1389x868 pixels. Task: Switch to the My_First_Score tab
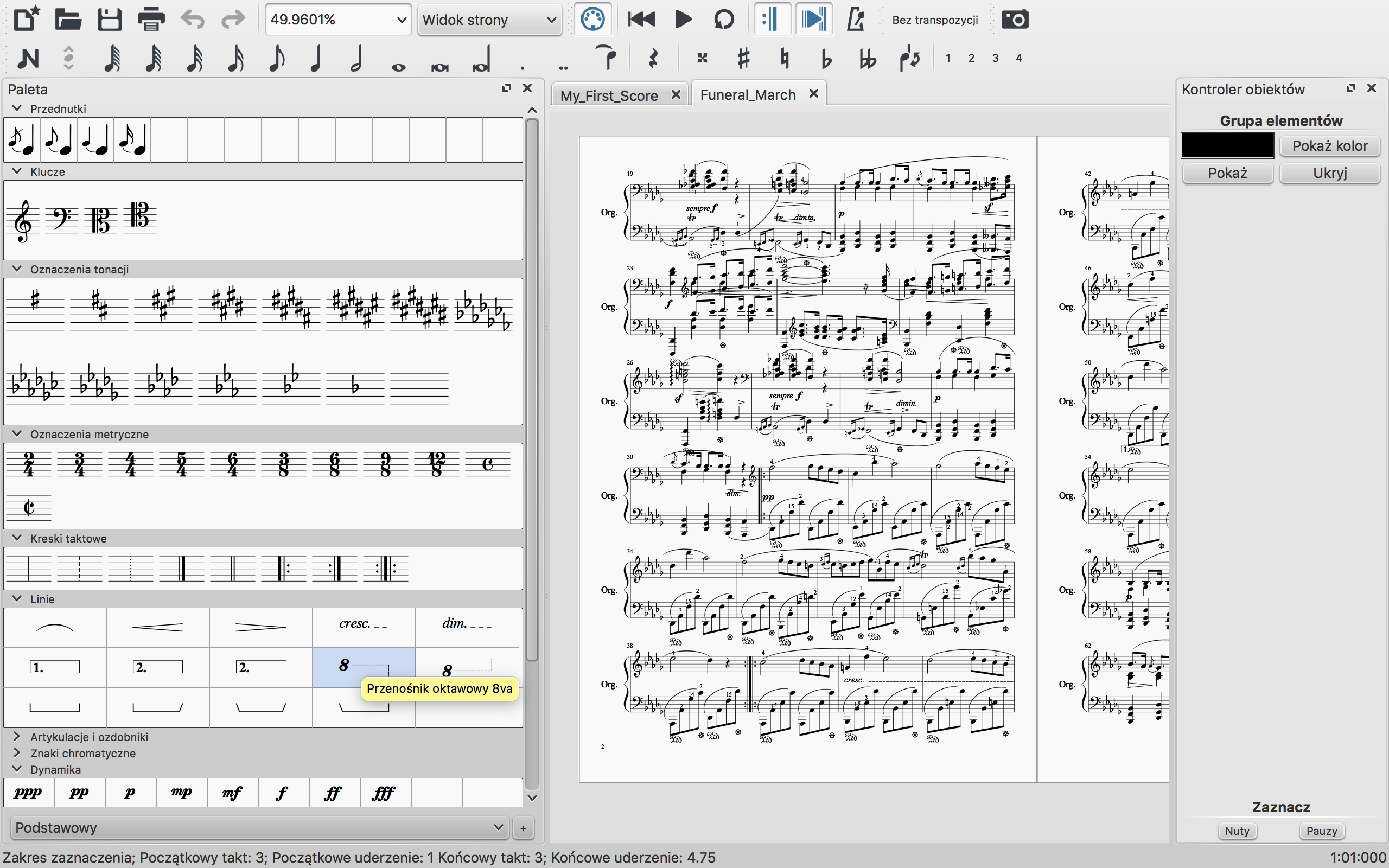[608, 95]
